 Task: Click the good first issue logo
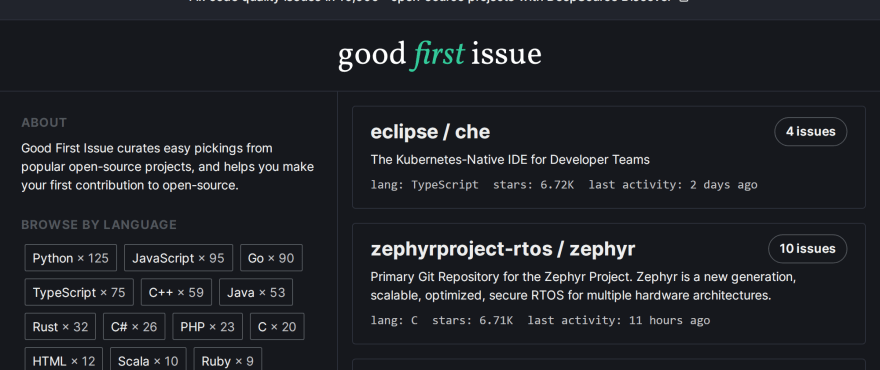point(439,56)
